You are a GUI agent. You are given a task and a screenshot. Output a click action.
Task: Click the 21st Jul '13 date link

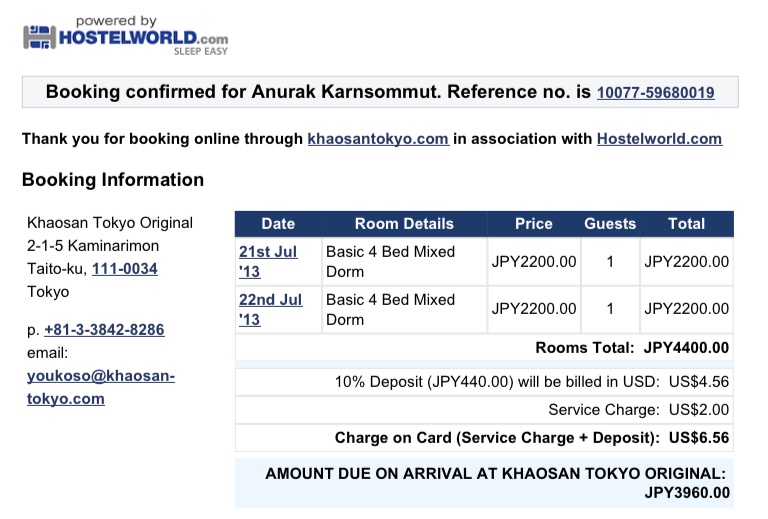click(268, 261)
